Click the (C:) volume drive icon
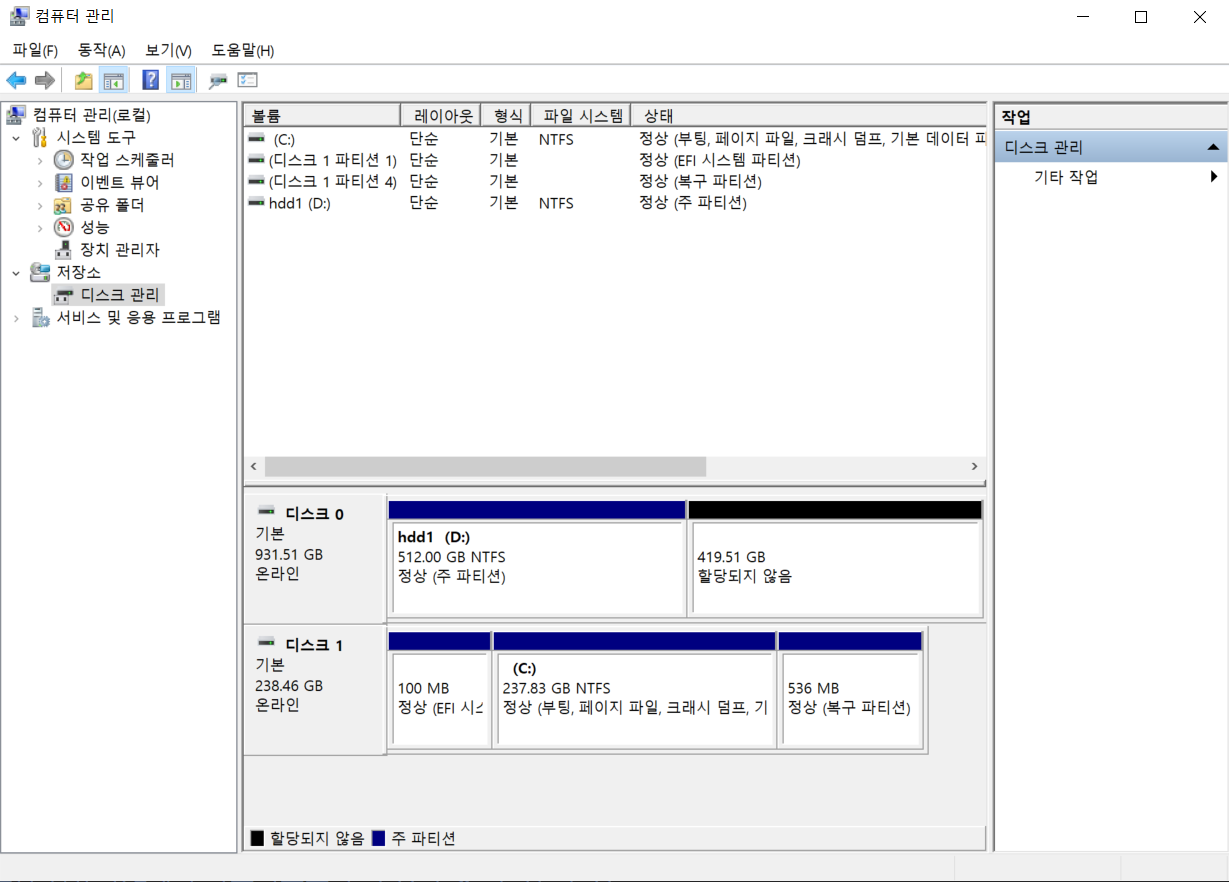Screen dimensions: 1229x882 click(257, 140)
